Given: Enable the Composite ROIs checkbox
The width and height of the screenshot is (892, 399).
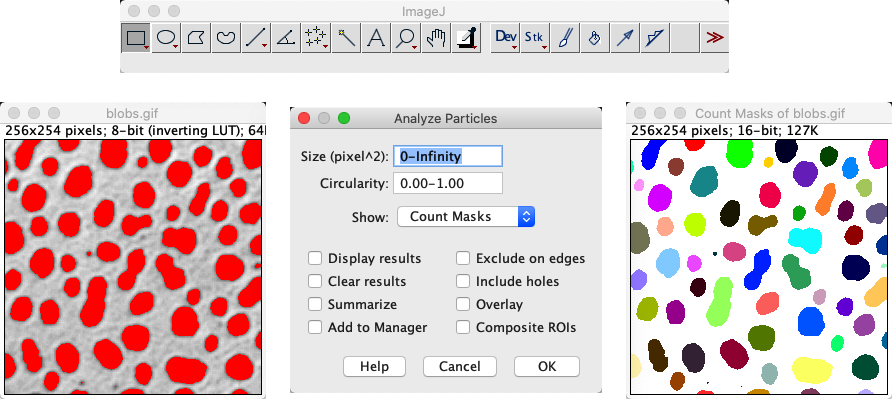Looking at the screenshot, I should coord(463,327).
